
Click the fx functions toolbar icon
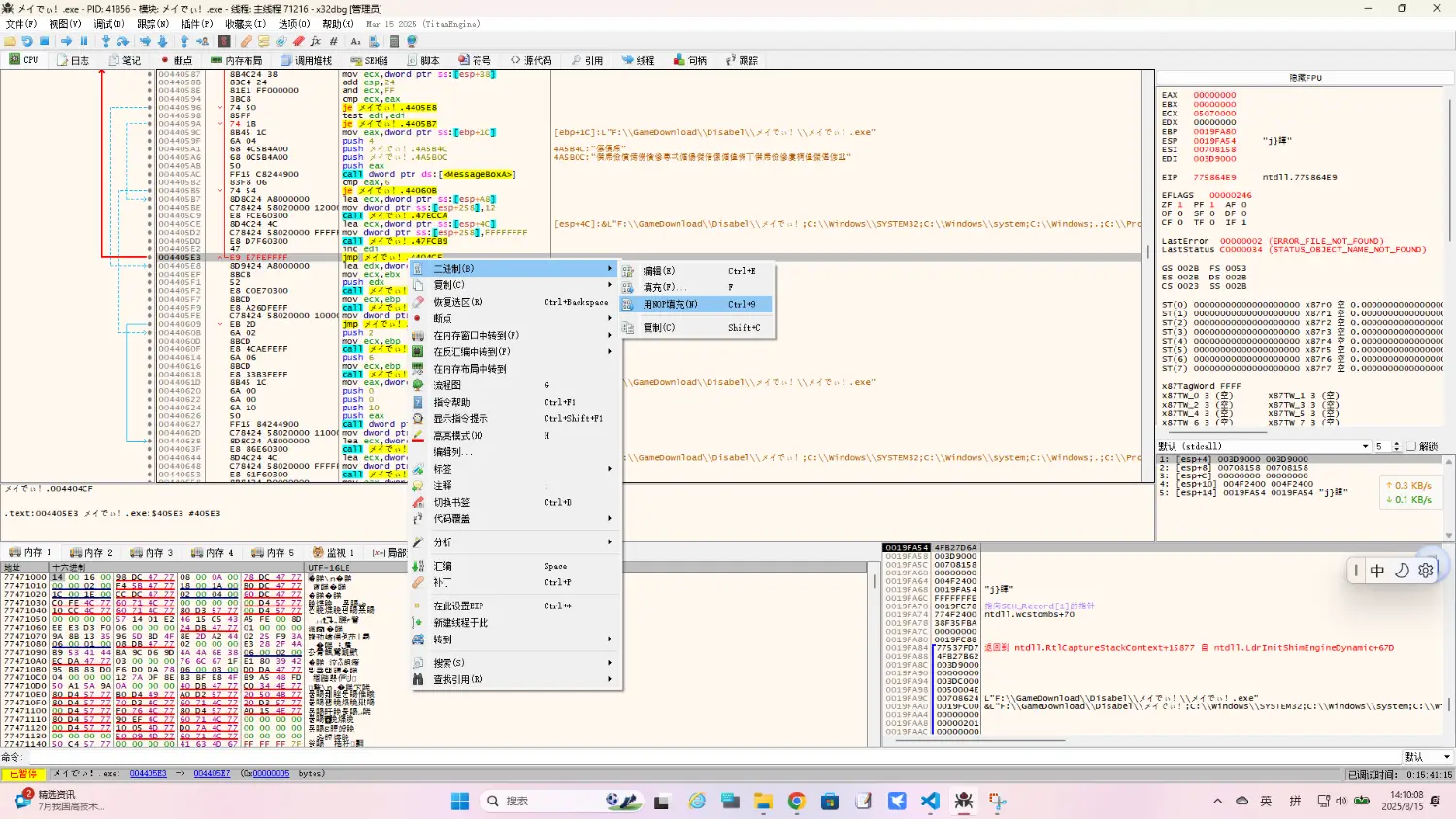tap(315, 42)
